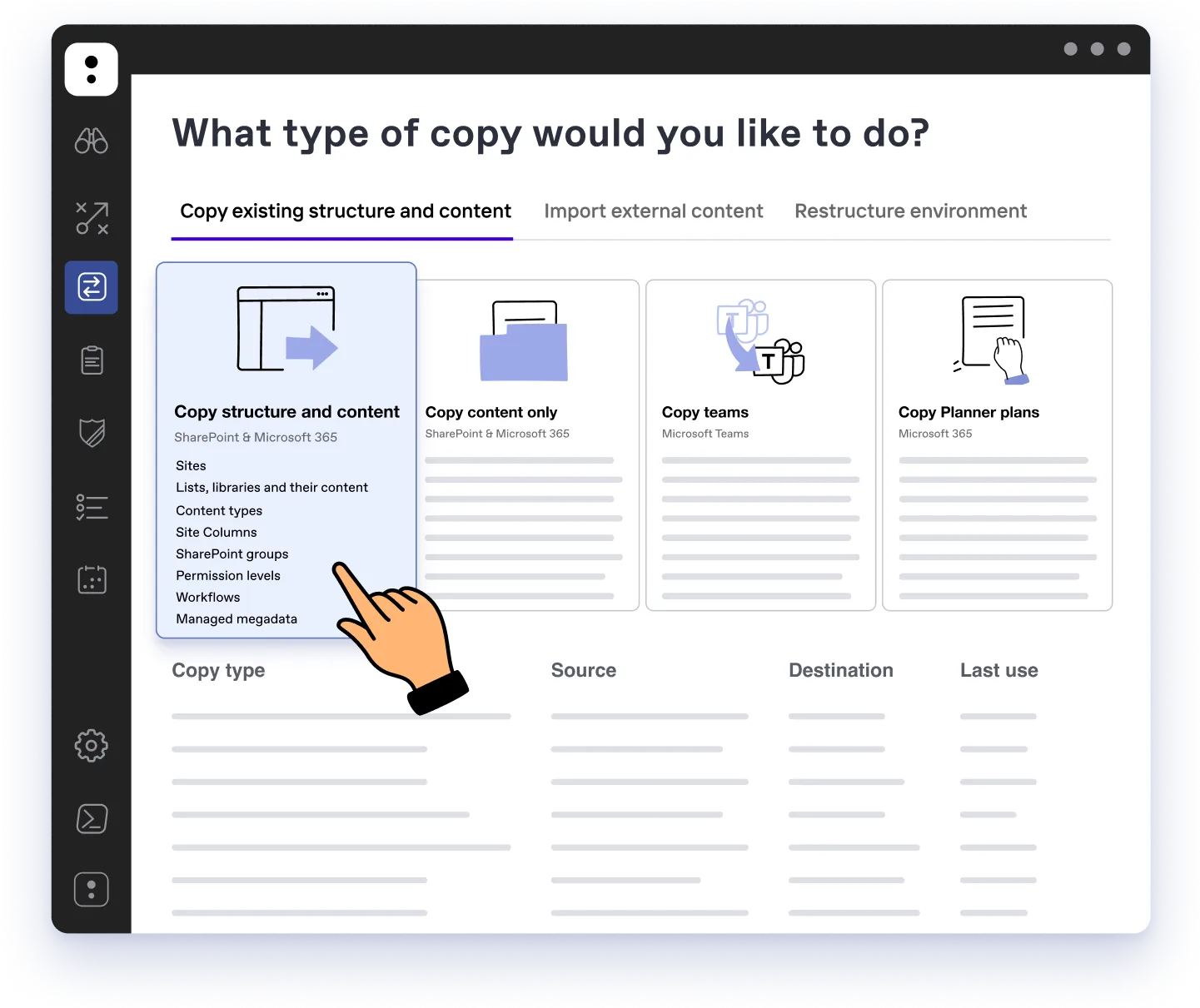
Task: Click the window layout icon with arrow
Action: click(x=287, y=329)
